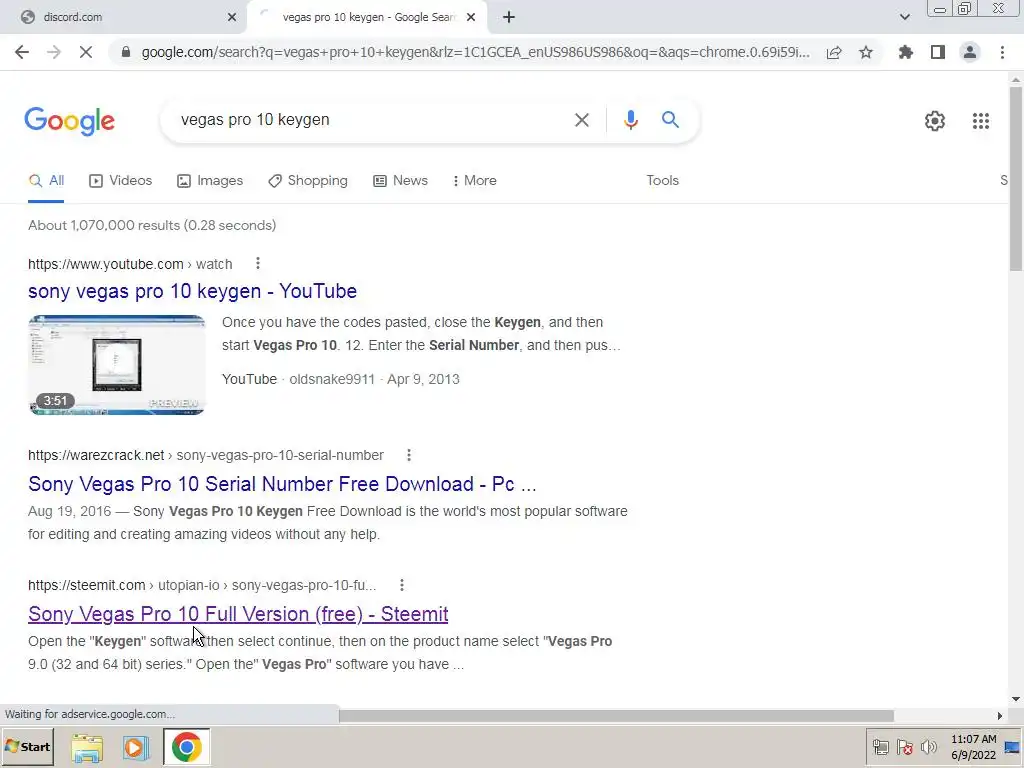Open Sony Vegas Pro 10 Serial Number link
This screenshot has height=768, width=1024.
(x=282, y=484)
